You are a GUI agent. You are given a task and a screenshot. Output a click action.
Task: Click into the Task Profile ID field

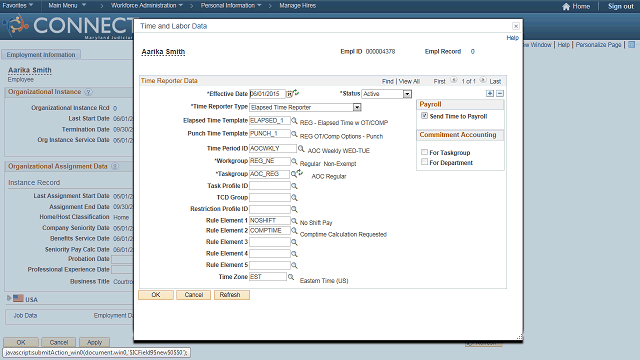[269, 186]
